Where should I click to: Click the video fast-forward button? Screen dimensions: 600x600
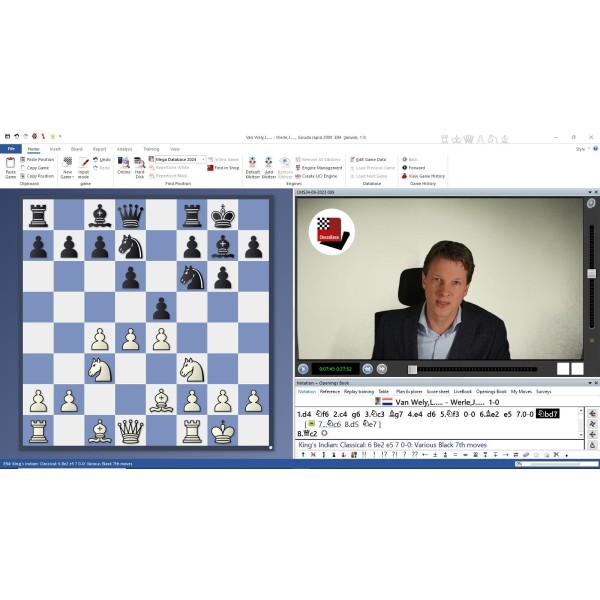click(x=382, y=369)
